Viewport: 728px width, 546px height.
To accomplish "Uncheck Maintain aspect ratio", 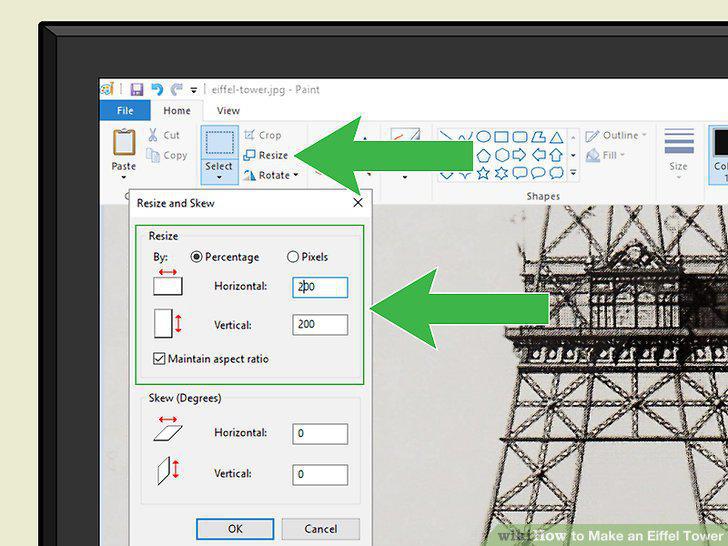I will tap(159, 358).
